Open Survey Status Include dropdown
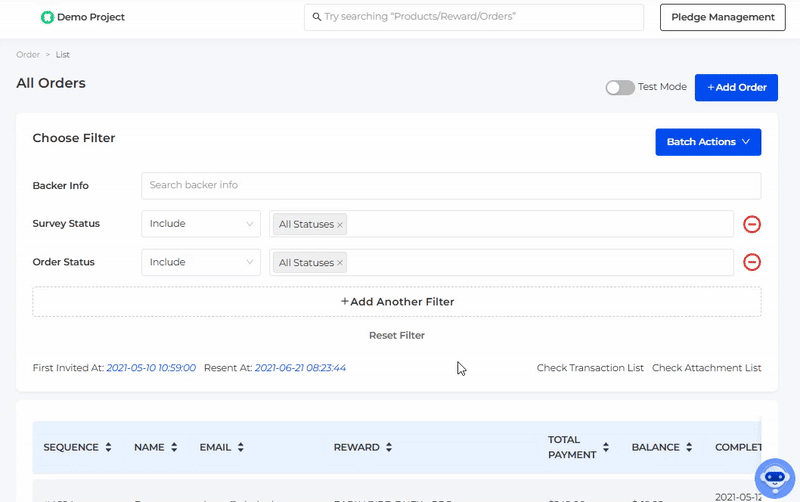Image resolution: width=800 pixels, height=502 pixels. [201, 224]
